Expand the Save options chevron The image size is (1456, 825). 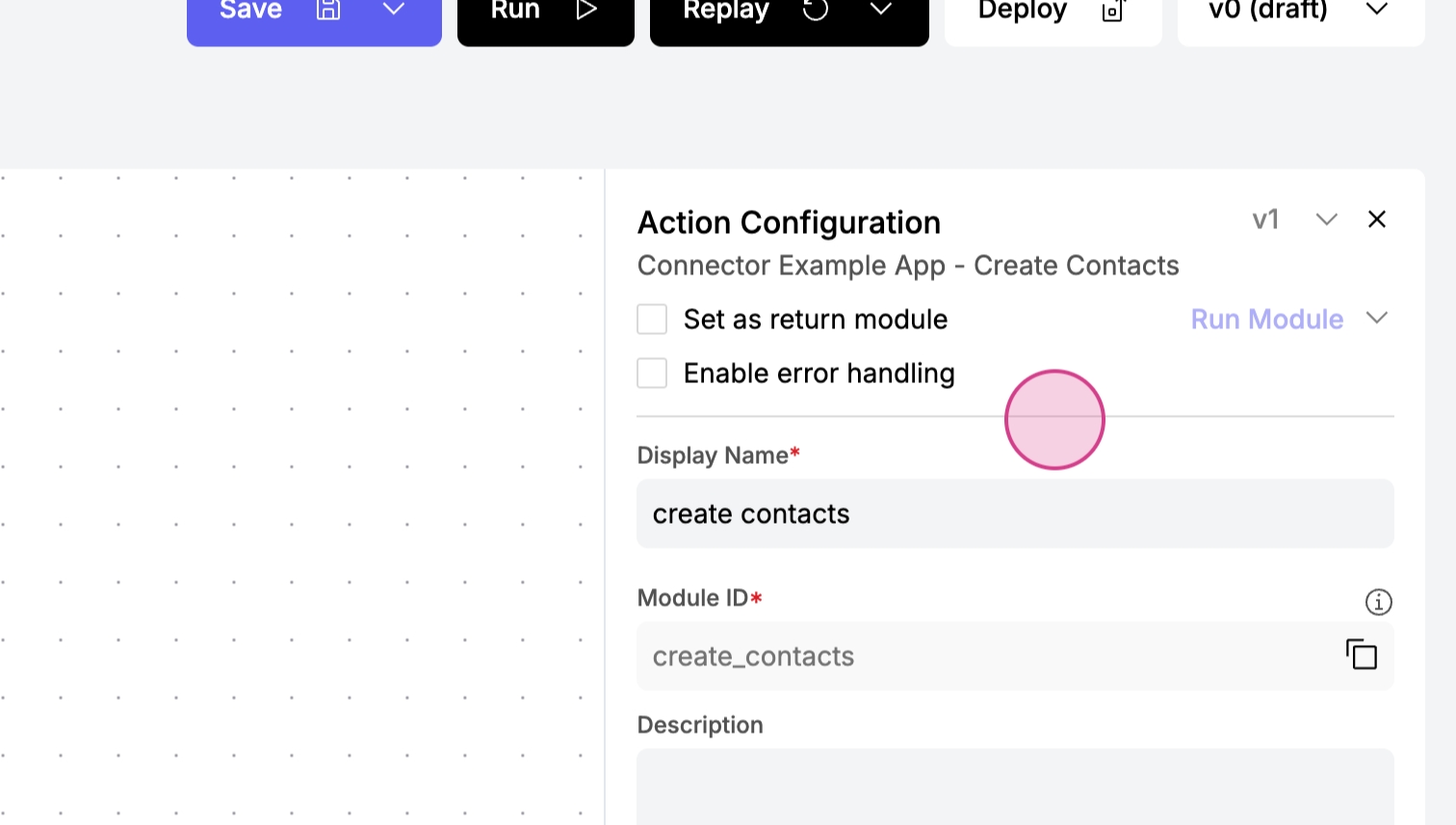pyautogui.click(x=393, y=10)
